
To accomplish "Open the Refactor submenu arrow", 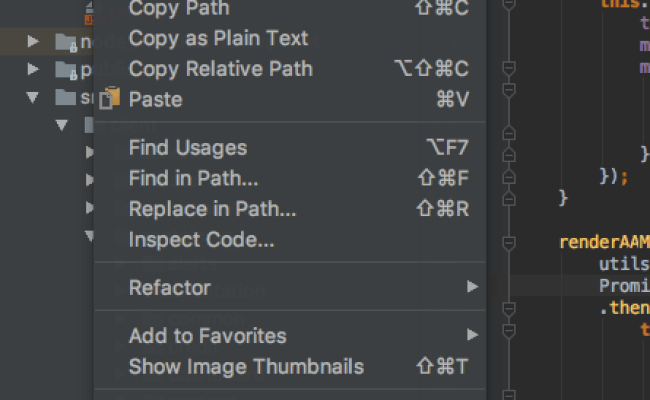I will pyautogui.click(x=473, y=286).
